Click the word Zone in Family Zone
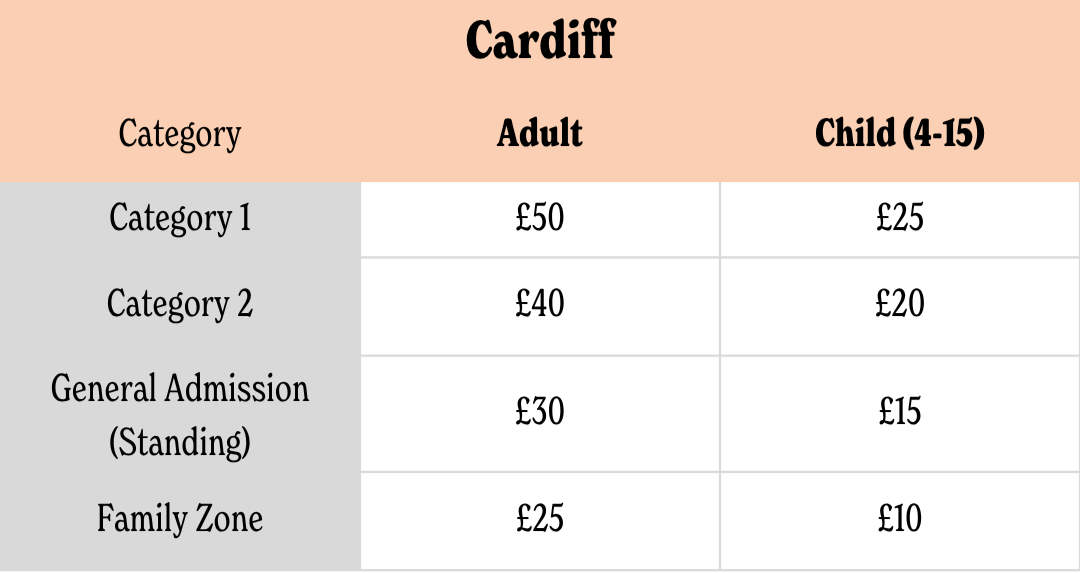 coord(229,519)
